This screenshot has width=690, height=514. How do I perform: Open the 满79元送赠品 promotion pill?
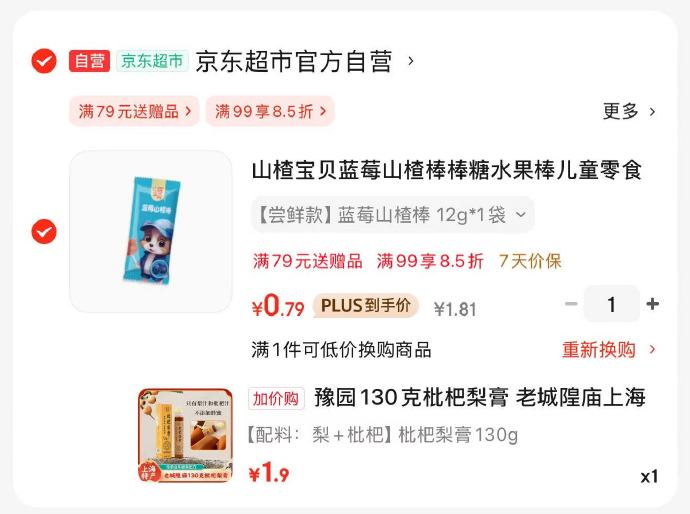pyautogui.click(x=134, y=111)
